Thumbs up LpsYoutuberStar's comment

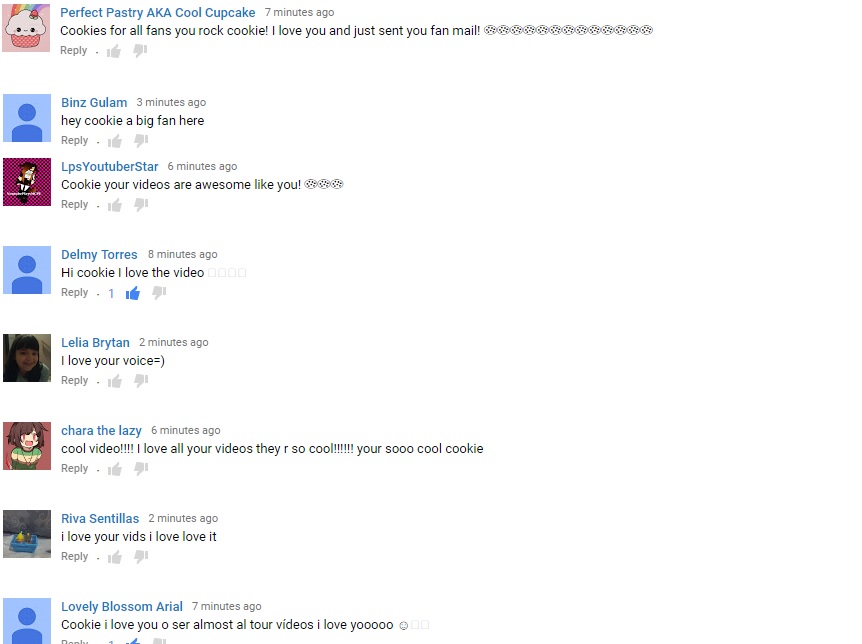click(x=115, y=205)
